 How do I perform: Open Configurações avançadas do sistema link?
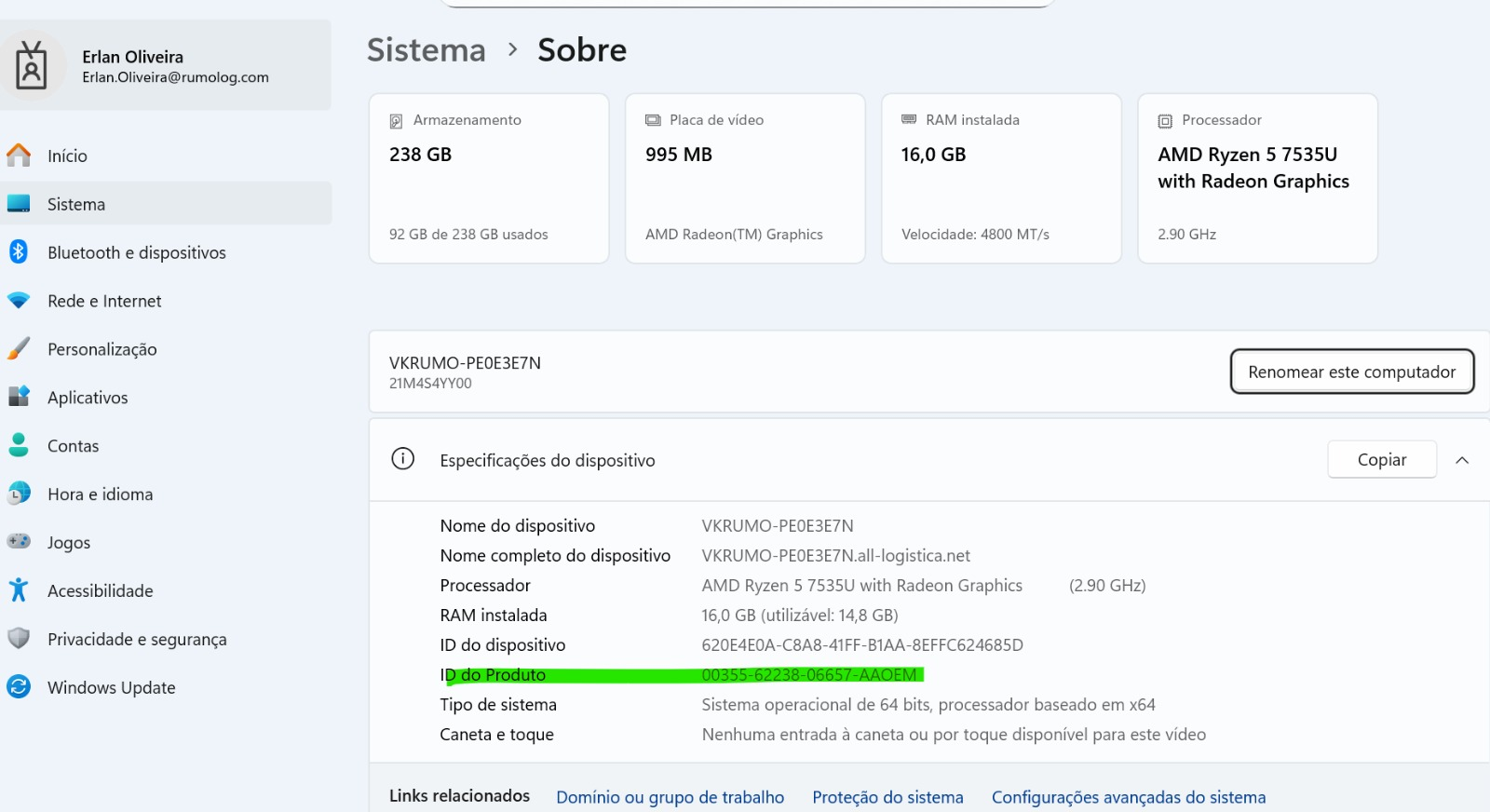pyautogui.click(x=1129, y=797)
